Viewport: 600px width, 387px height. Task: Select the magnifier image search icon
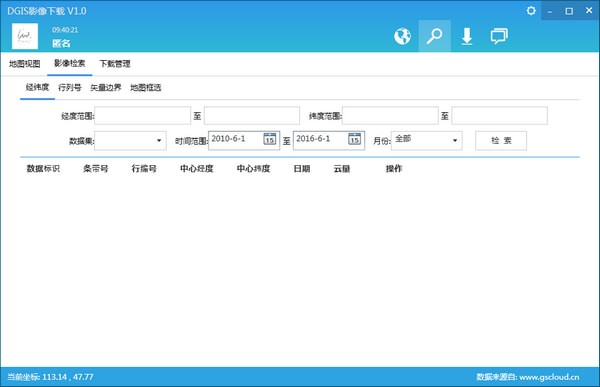point(434,36)
